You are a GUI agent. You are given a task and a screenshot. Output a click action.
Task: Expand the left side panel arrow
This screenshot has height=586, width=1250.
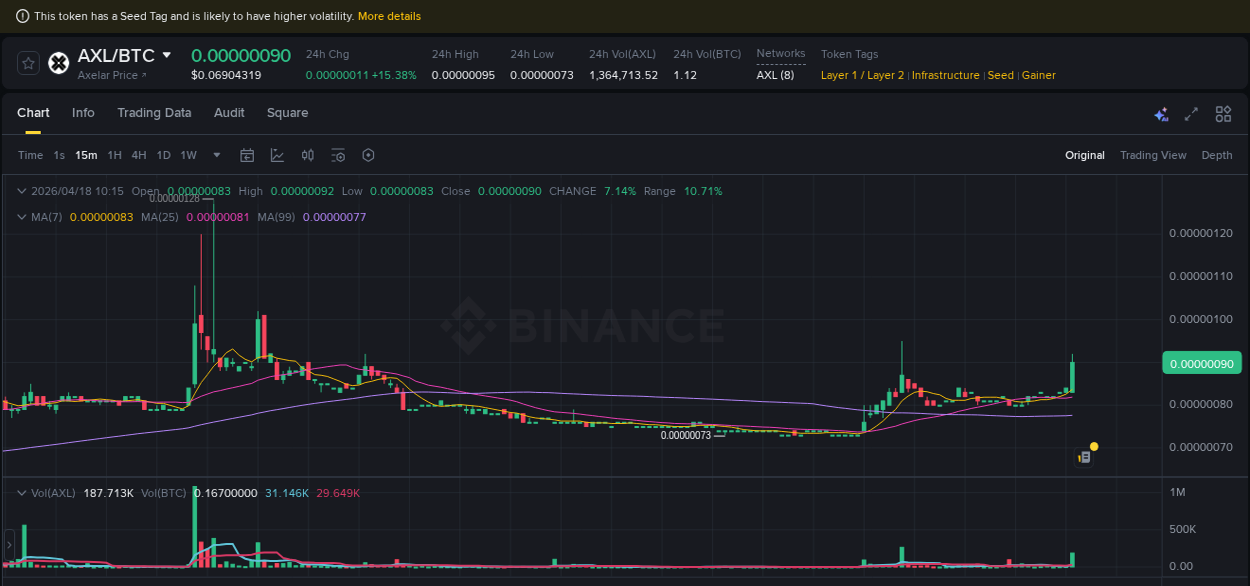9,545
